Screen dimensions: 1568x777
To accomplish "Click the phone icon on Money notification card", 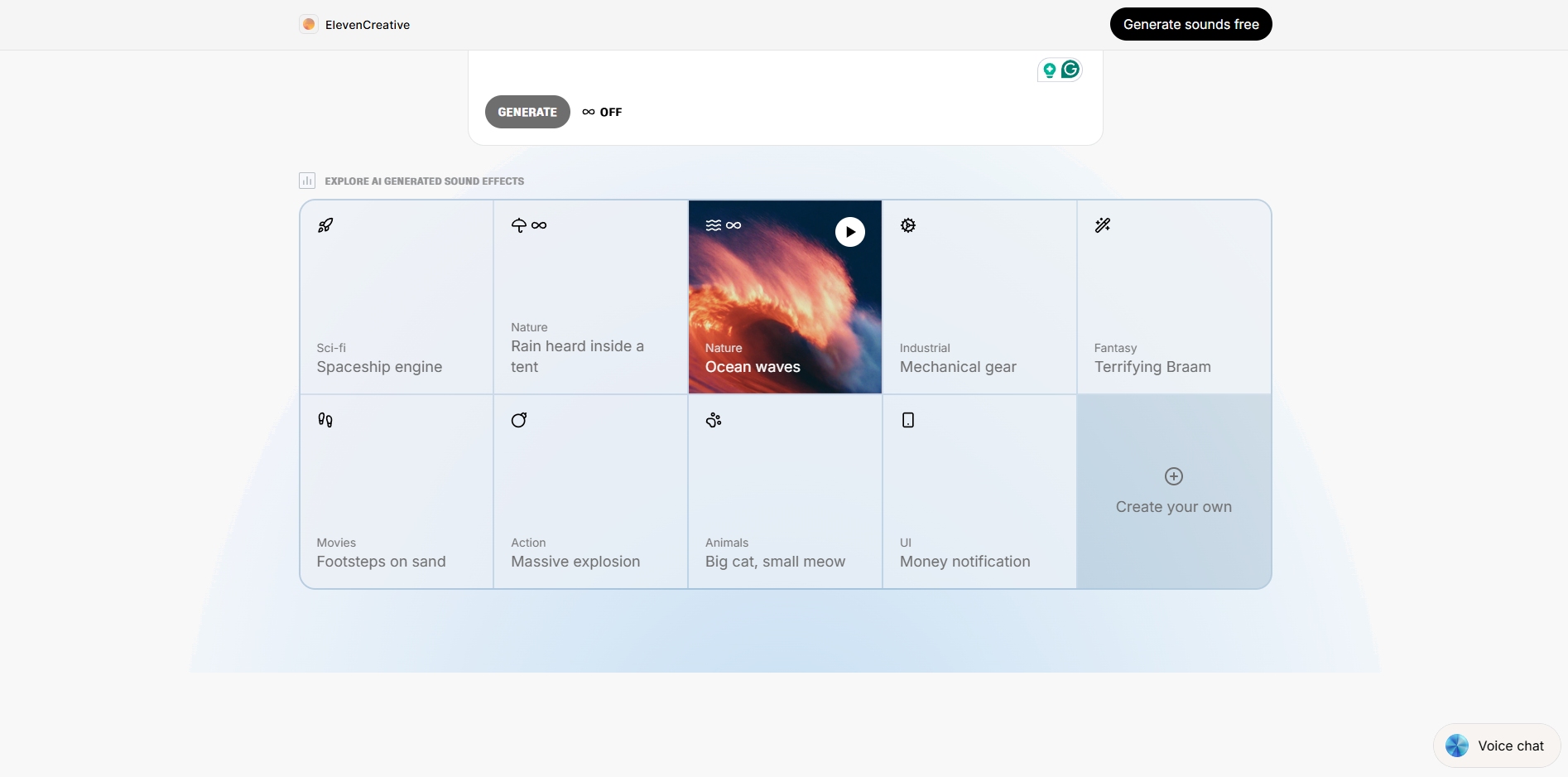I will pyautogui.click(x=908, y=420).
